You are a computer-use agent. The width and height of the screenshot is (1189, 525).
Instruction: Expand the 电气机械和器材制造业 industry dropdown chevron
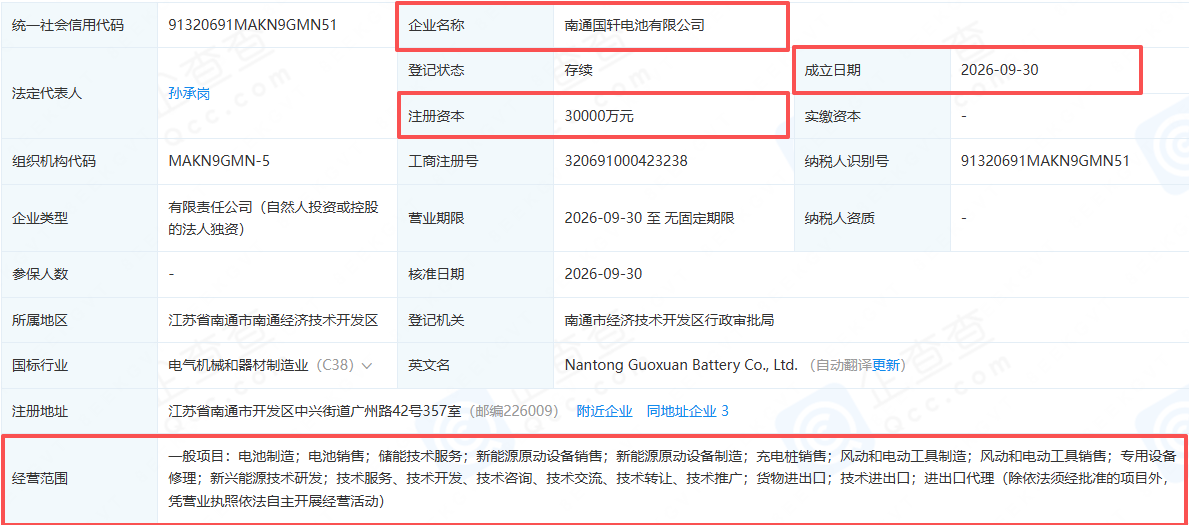point(367,366)
